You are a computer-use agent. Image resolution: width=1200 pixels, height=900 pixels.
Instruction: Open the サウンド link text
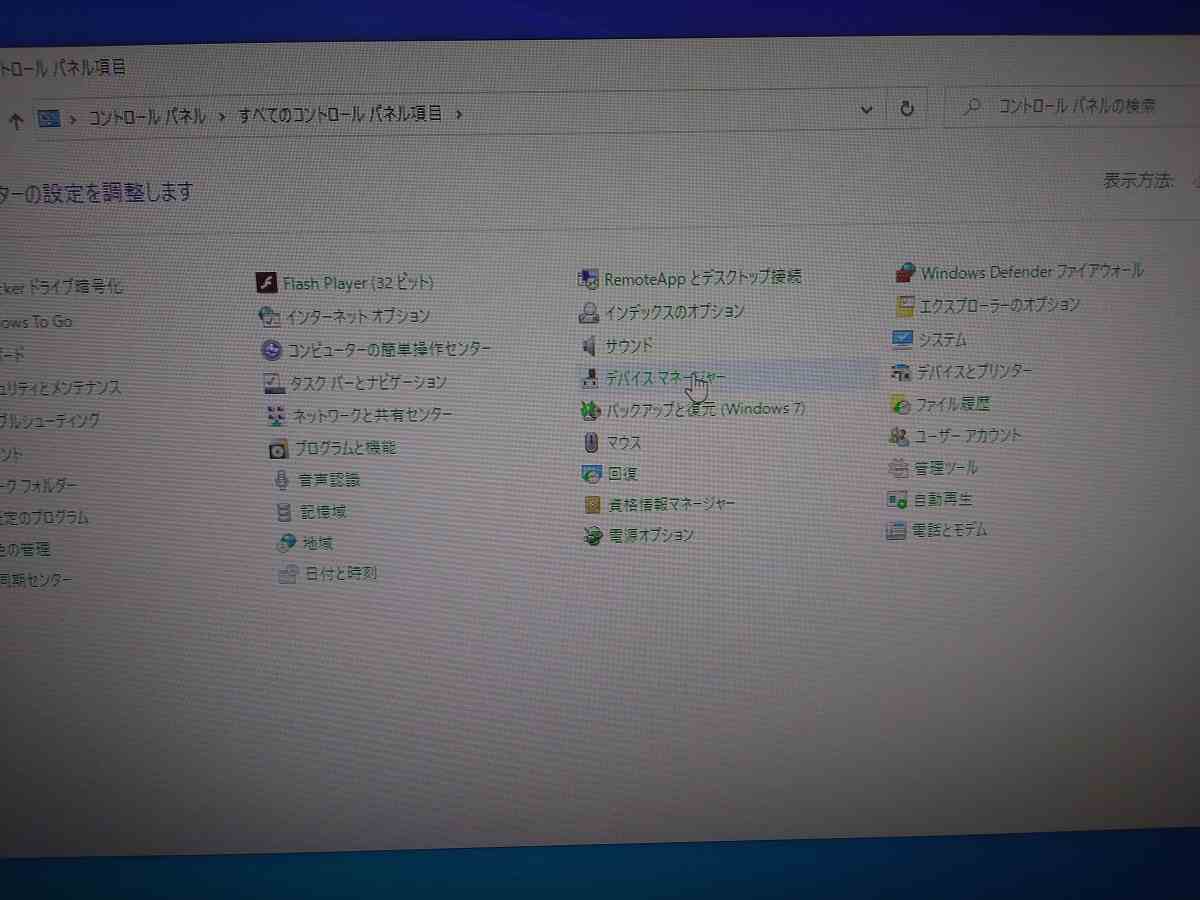[x=629, y=345]
